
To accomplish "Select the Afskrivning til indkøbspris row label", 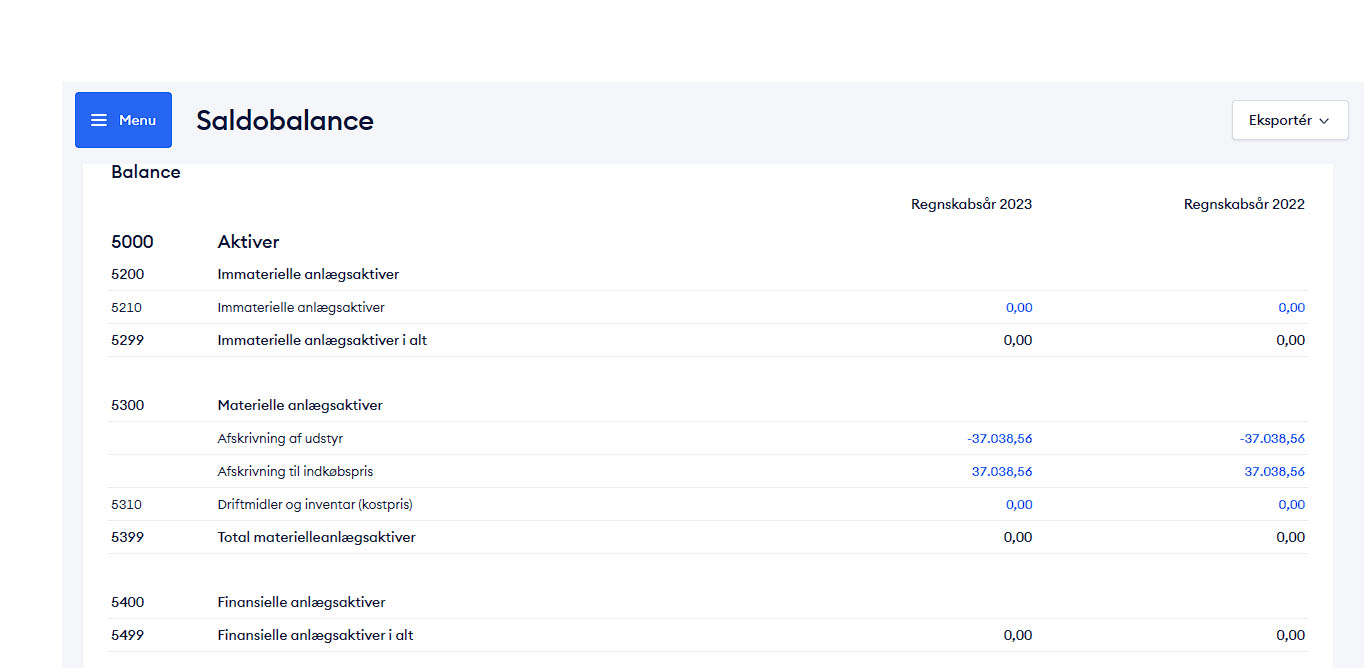I will pyautogui.click(x=295, y=472).
